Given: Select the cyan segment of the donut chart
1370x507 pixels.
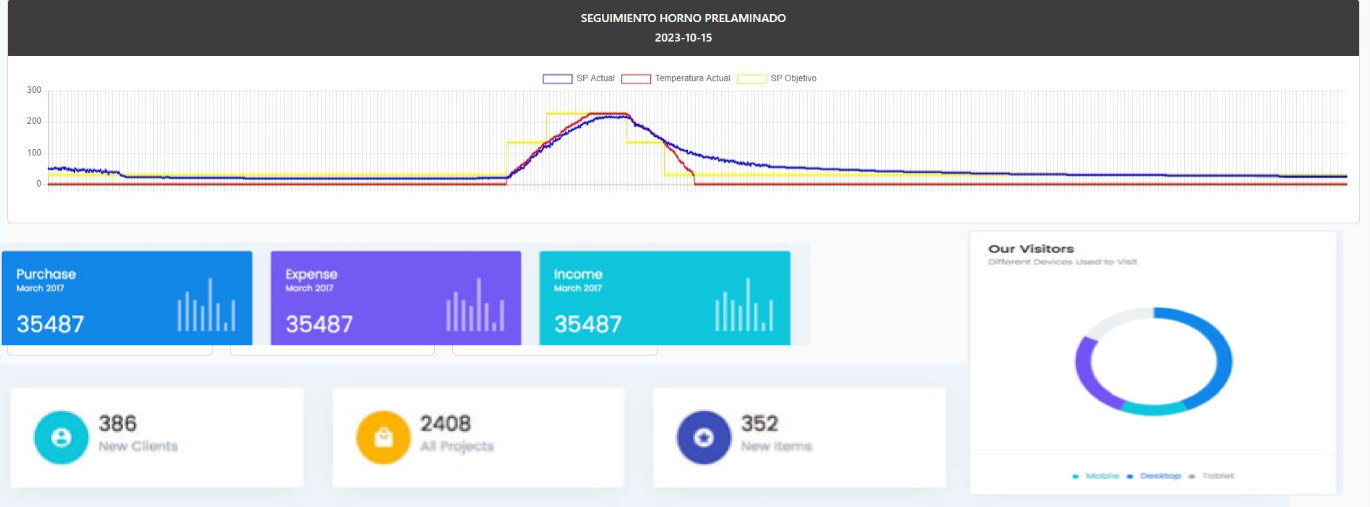Looking at the screenshot, I should tap(1152, 408).
